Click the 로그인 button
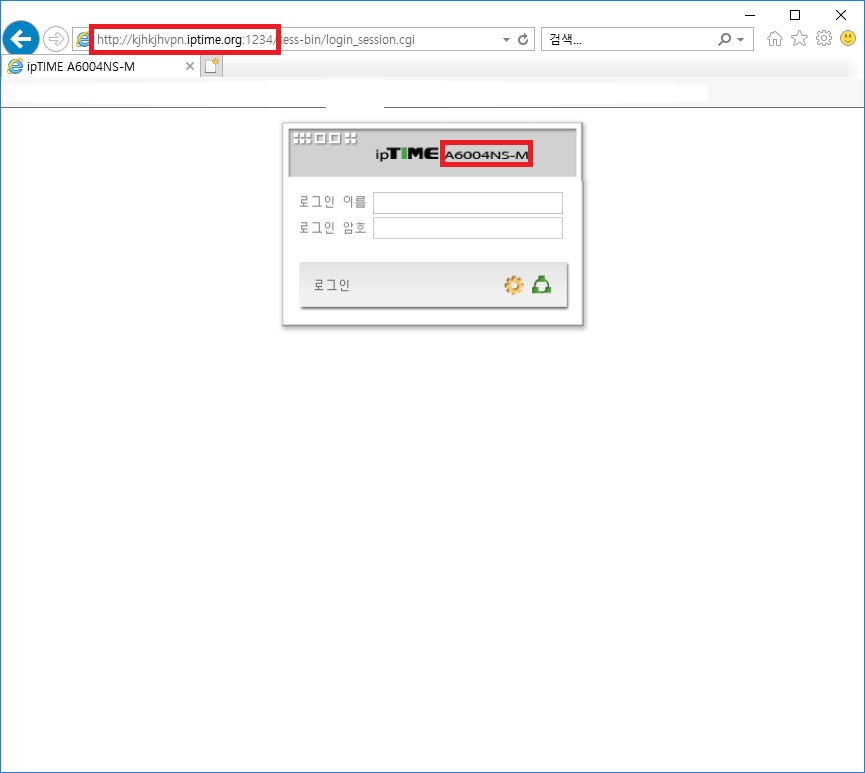Screen dimensions: 865x773 click(x=433, y=285)
